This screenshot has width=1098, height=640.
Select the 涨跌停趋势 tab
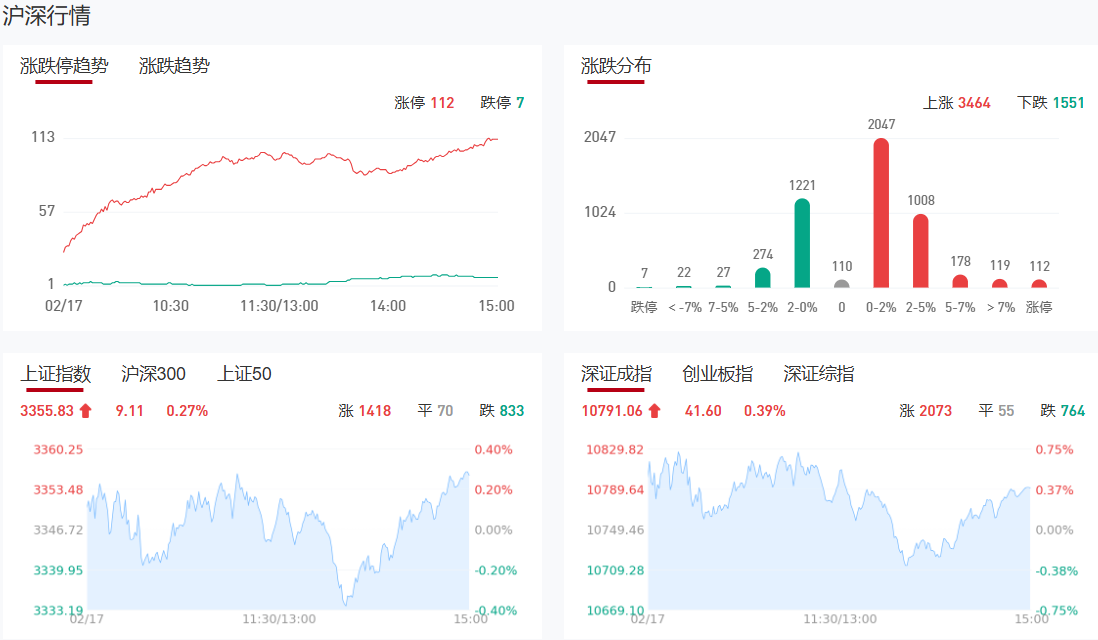64,66
